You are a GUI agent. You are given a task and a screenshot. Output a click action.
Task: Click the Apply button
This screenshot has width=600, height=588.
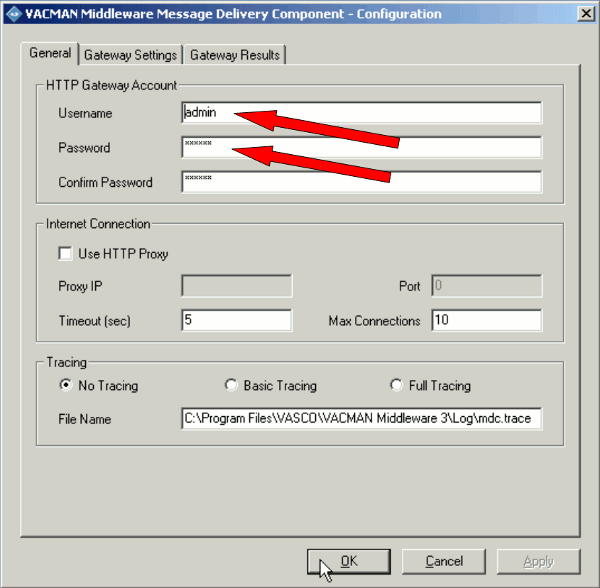tap(538, 561)
